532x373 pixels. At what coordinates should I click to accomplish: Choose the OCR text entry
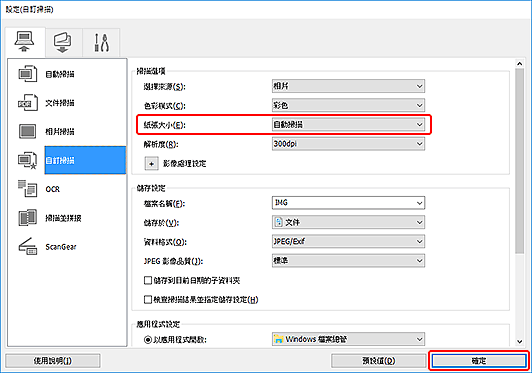click(53, 189)
